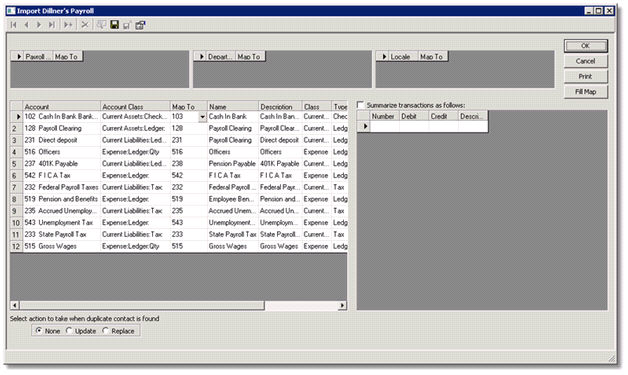The width and height of the screenshot is (628, 375).
Task: Go to previous record toolbar icon
Action: tap(26, 25)
